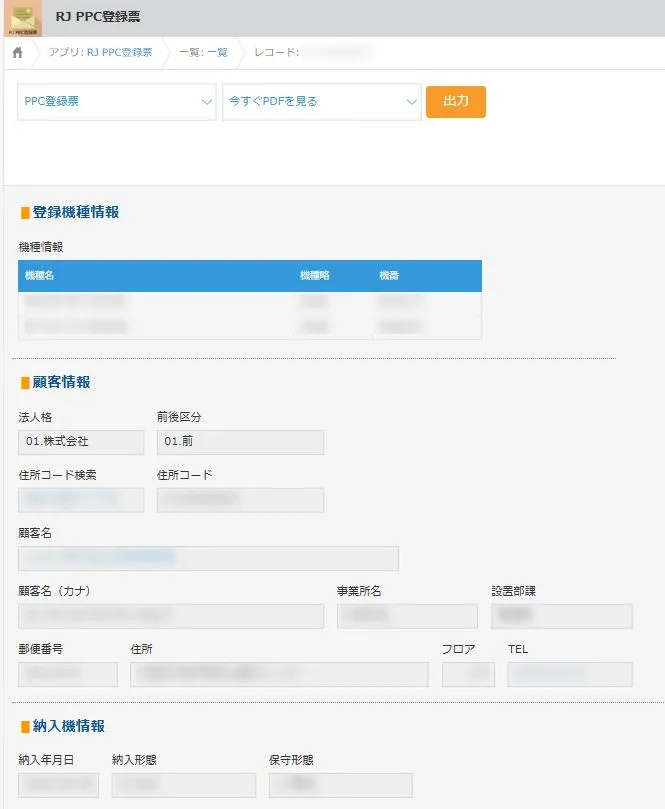Image resolution: width=665 pixels, height=809 pixels.
Task: Click the 設置部課 field
Action: coord(561,616)
